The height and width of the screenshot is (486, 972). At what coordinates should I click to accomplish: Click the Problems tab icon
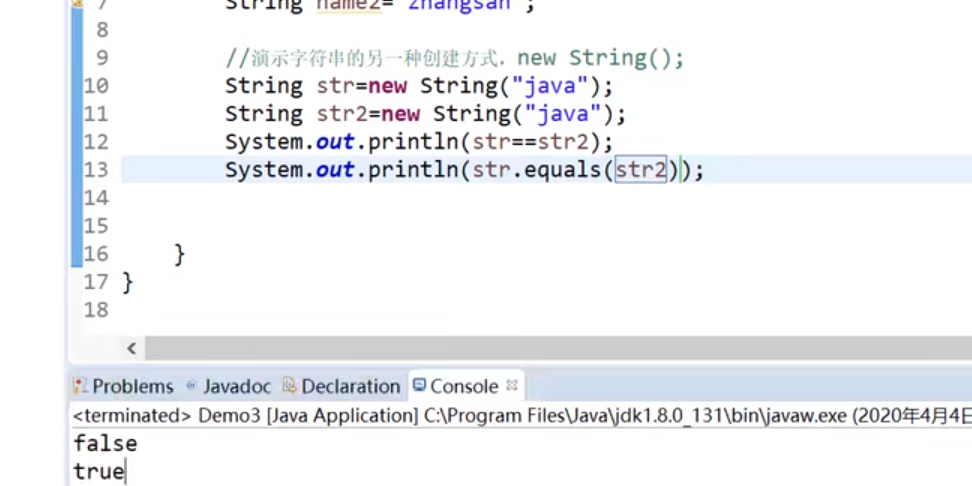[79, 386]
